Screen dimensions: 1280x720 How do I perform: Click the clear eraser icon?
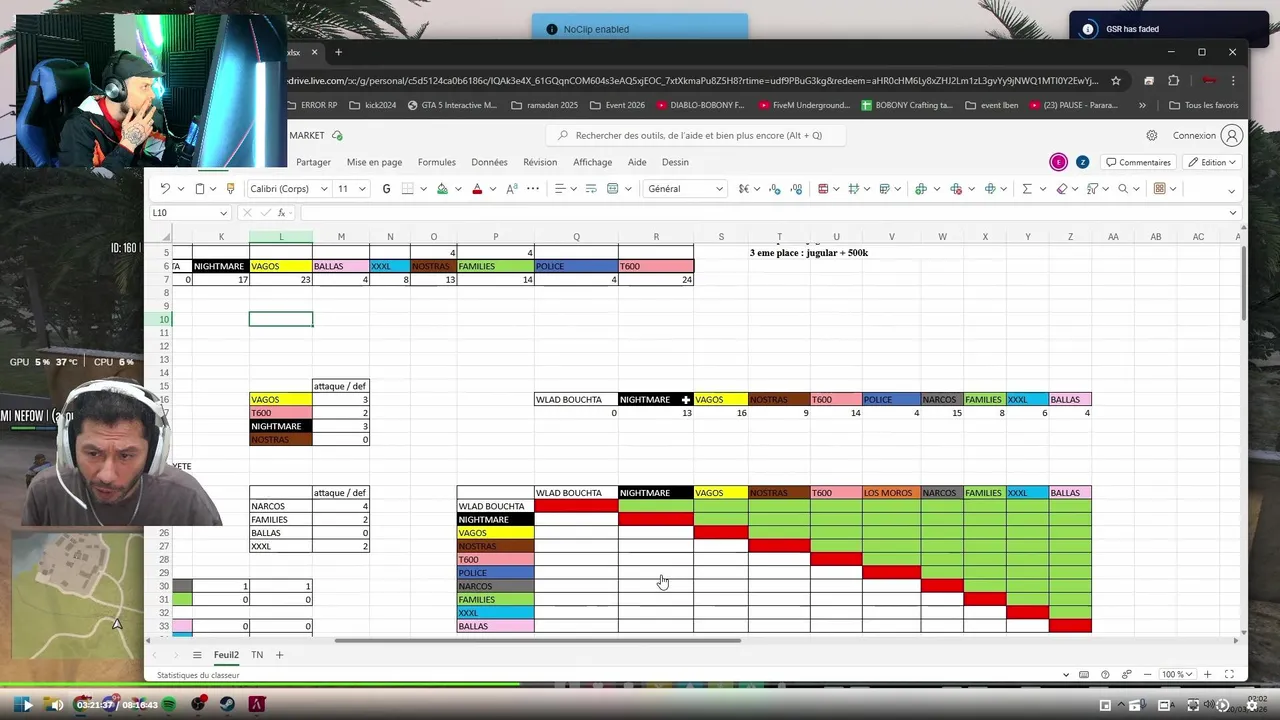coord(1061,188)
